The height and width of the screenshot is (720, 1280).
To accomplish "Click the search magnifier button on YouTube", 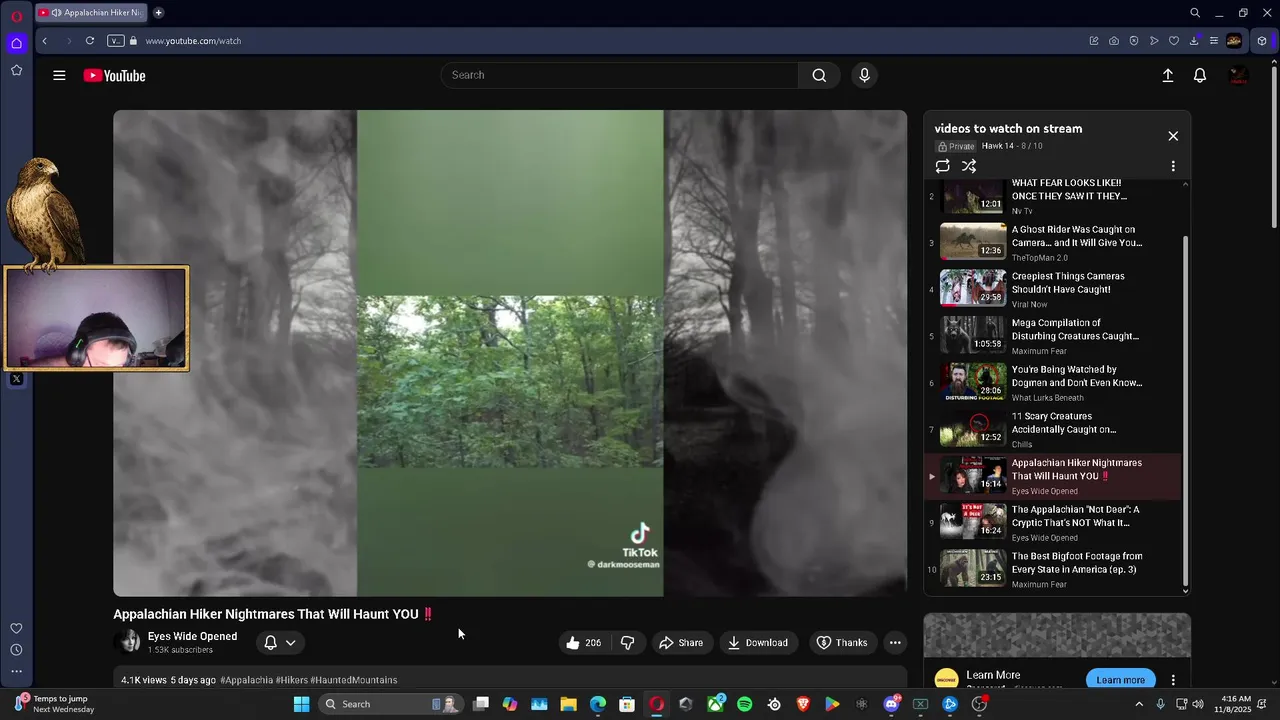I will (x=819, y=75).
